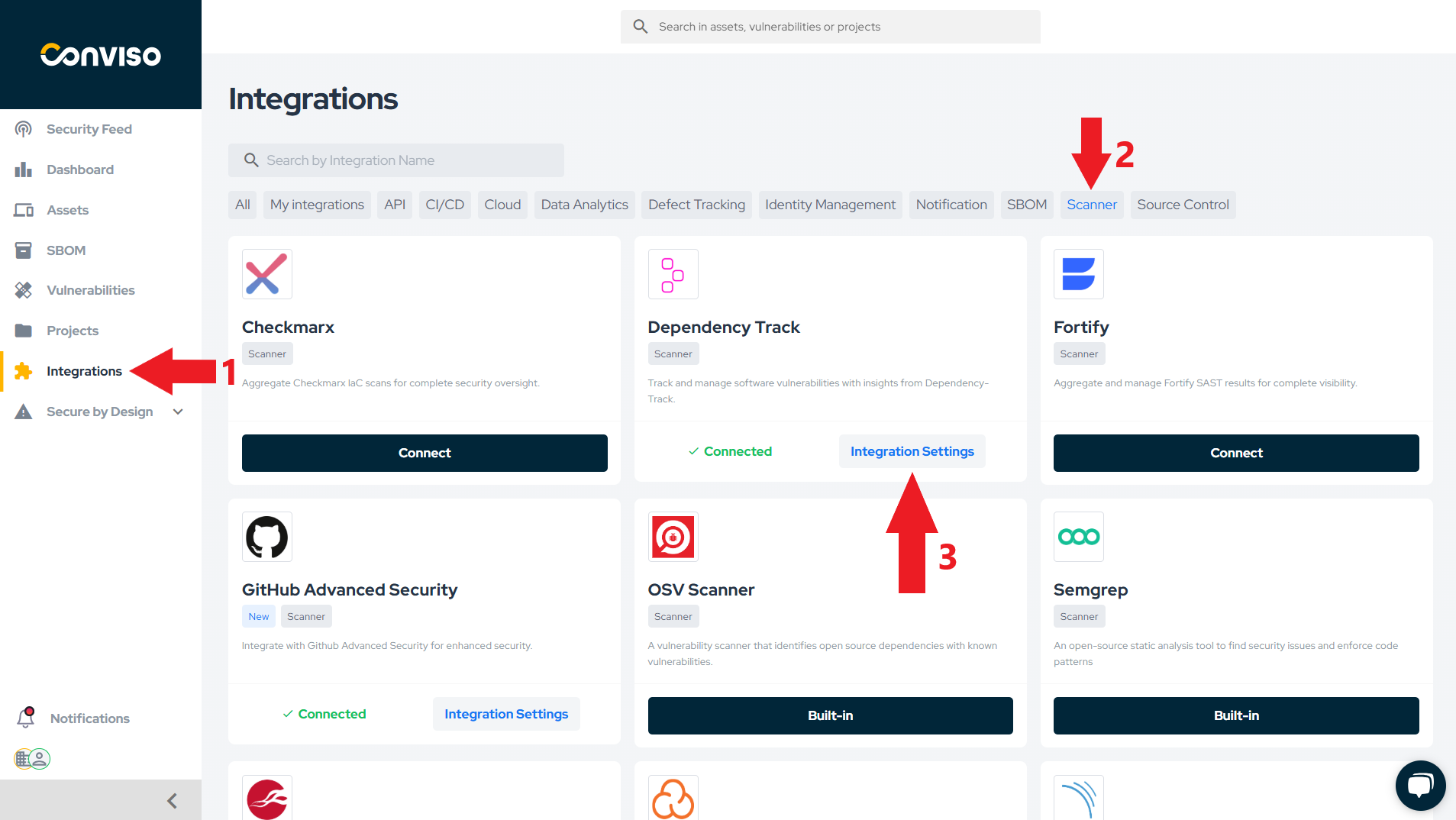Click the Dependency Track logo

point(673,274)
